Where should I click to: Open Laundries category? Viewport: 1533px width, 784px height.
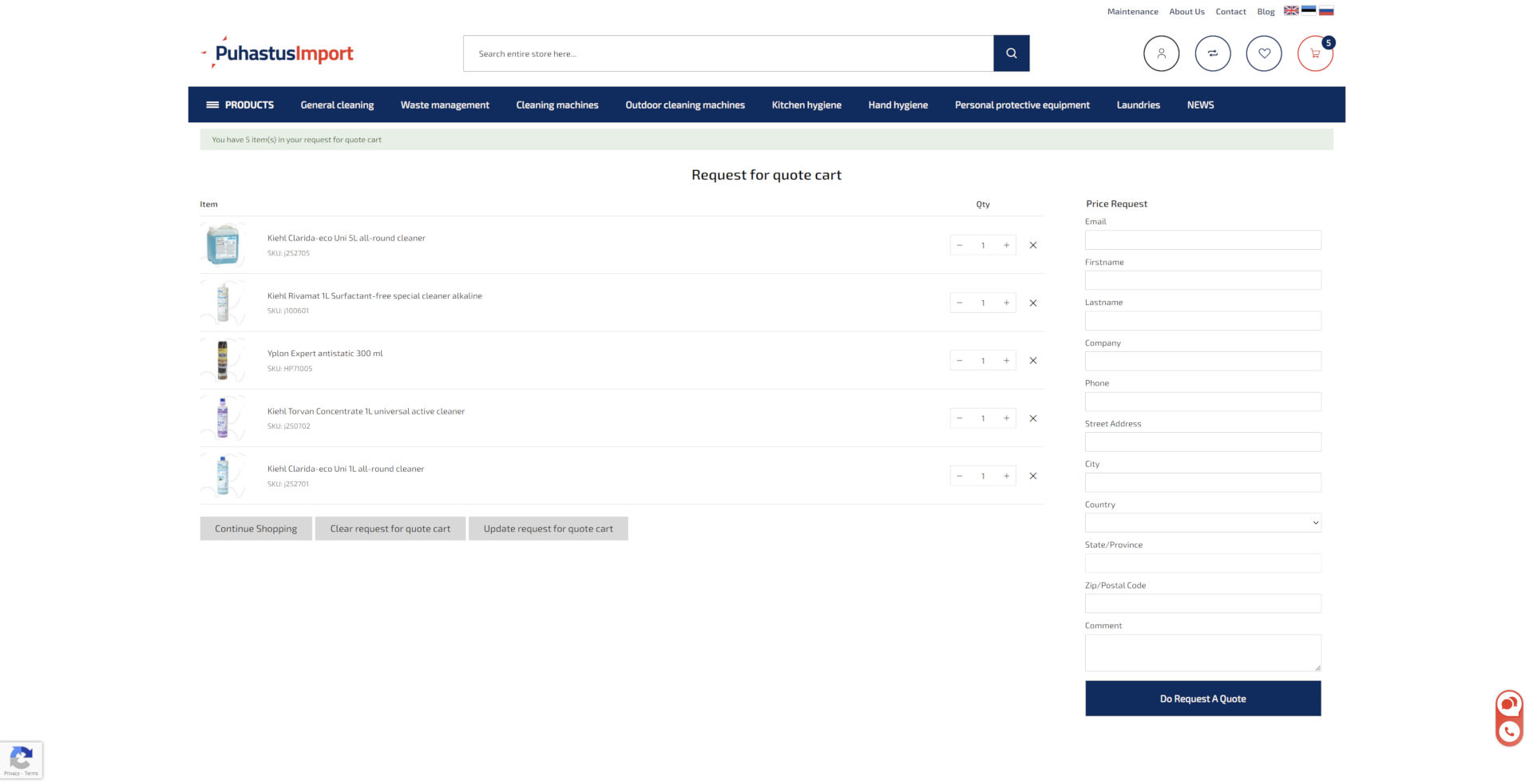[x=1138, y=105]
